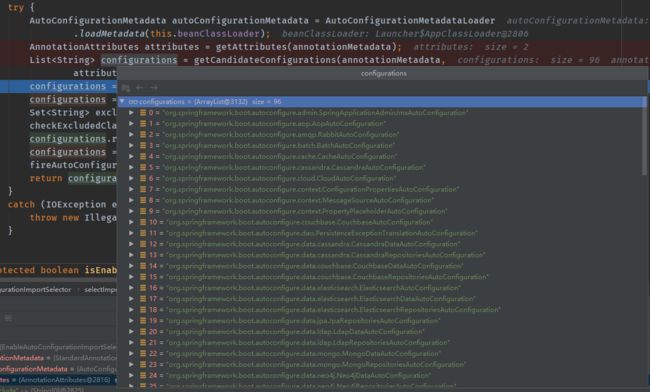Click the list icon of element 12
The height and width of the screenshot is (392, 650).
(143, 244)
